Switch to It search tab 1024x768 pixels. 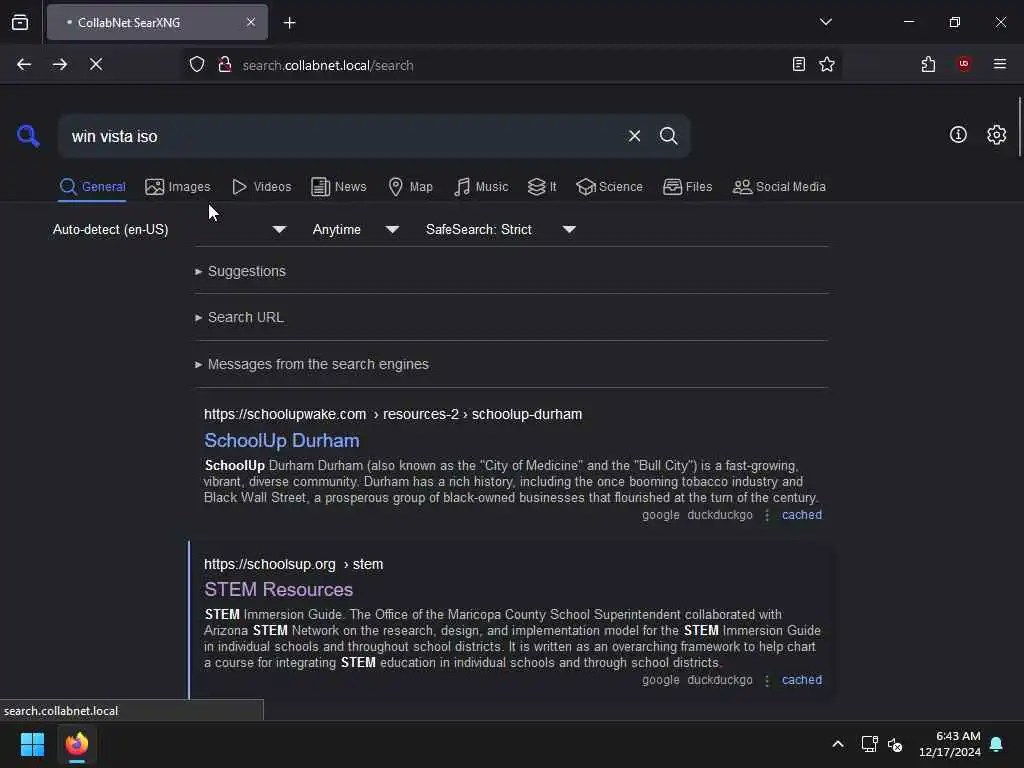point(542,187)
